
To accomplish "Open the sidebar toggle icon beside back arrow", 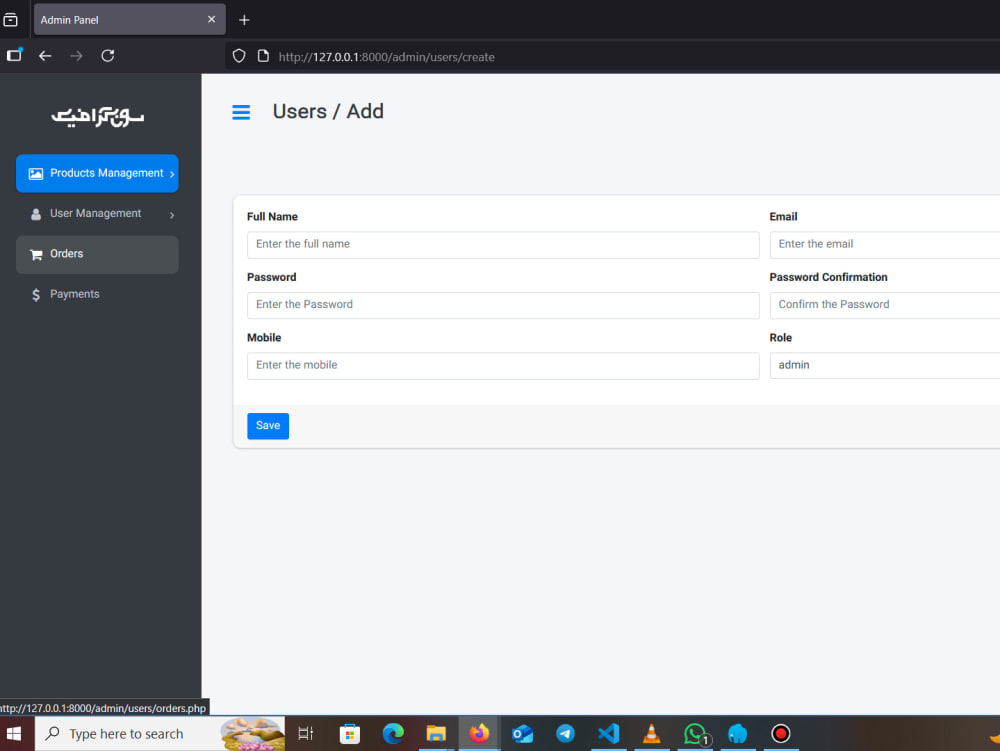I will pos(14,55).
